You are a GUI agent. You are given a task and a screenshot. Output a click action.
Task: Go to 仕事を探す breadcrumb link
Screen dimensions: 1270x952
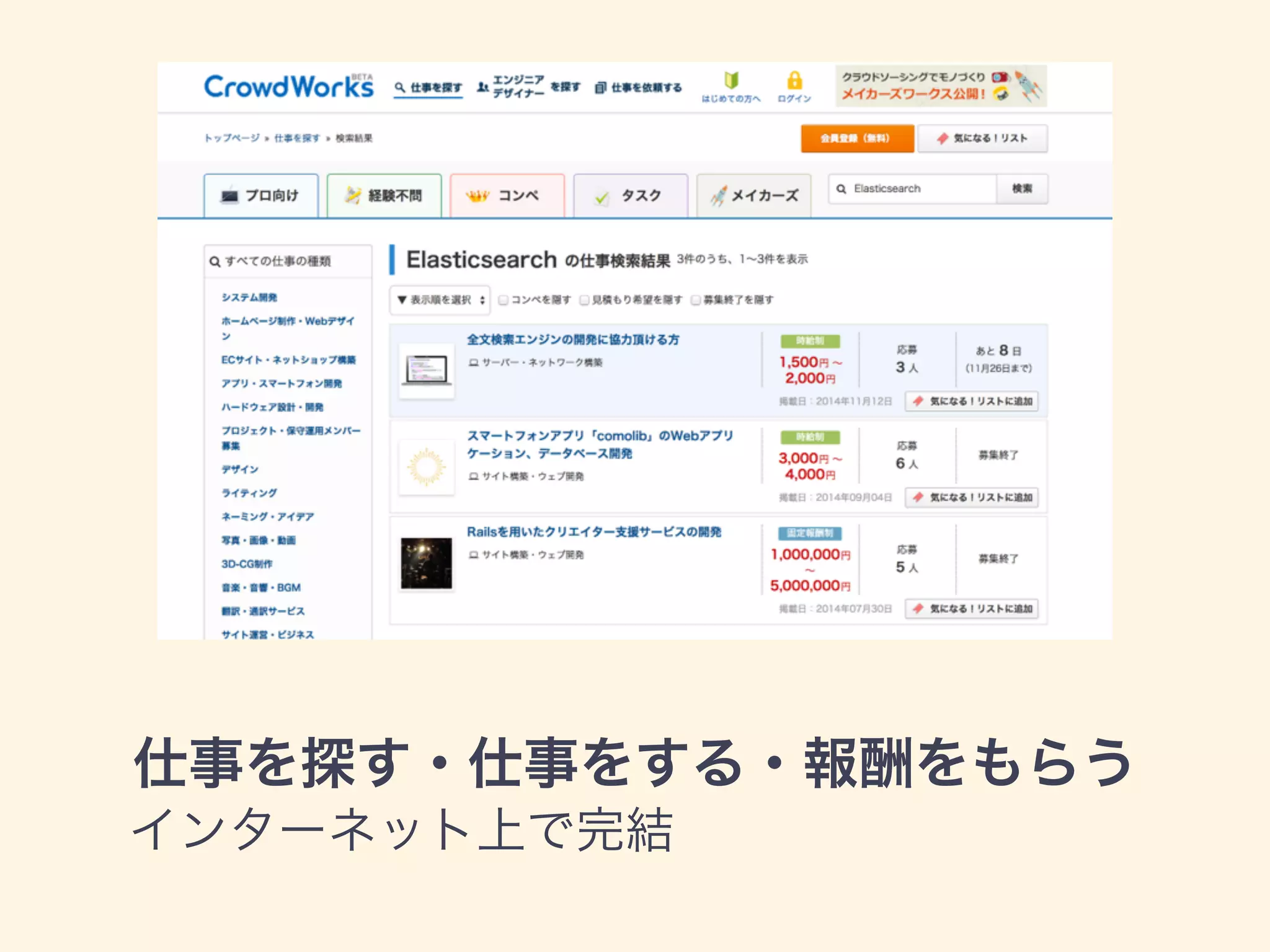[297, 138]
